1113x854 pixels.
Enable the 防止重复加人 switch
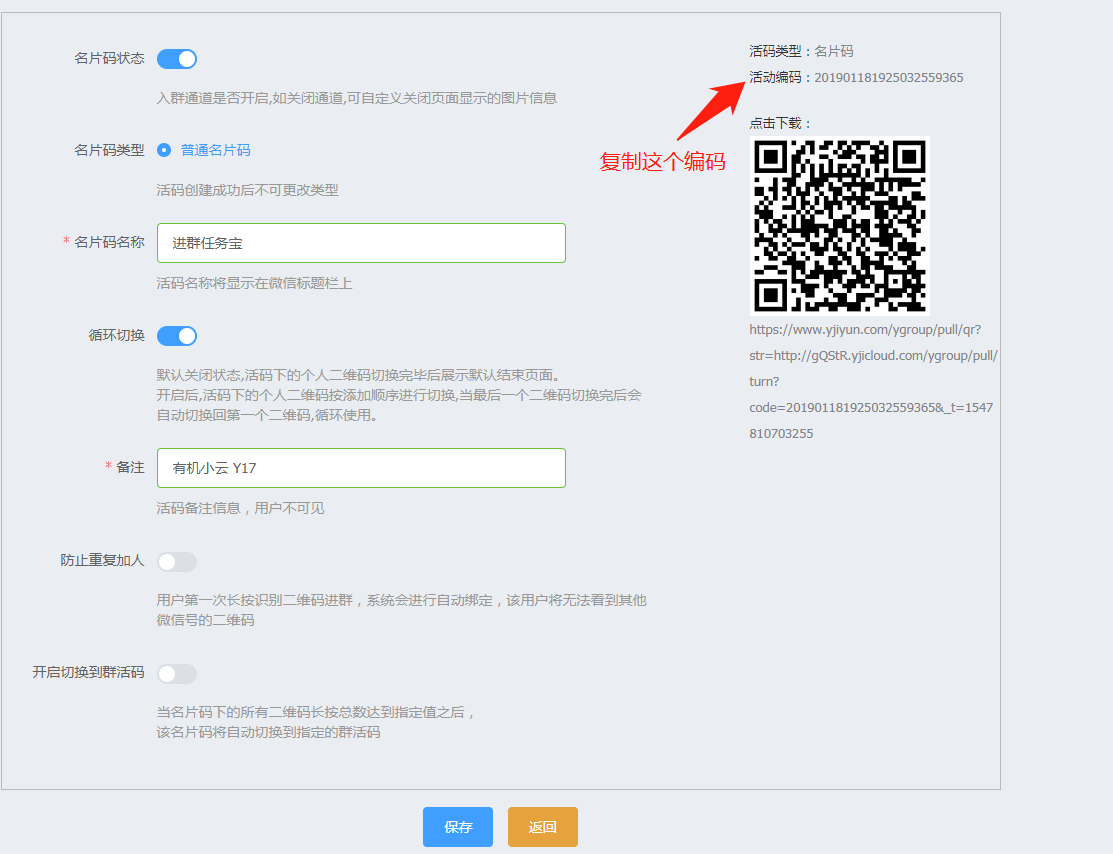click(177, 562)
